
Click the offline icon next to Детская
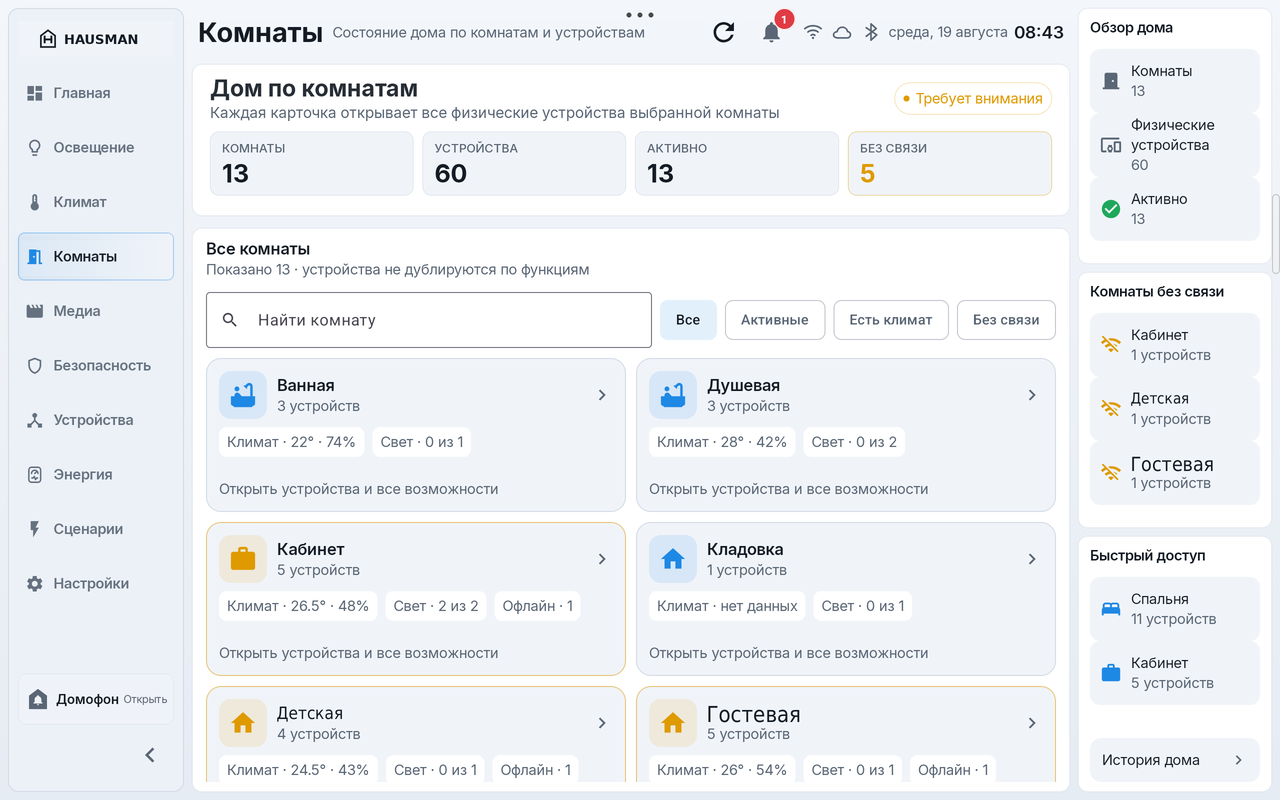[1110, 408]
